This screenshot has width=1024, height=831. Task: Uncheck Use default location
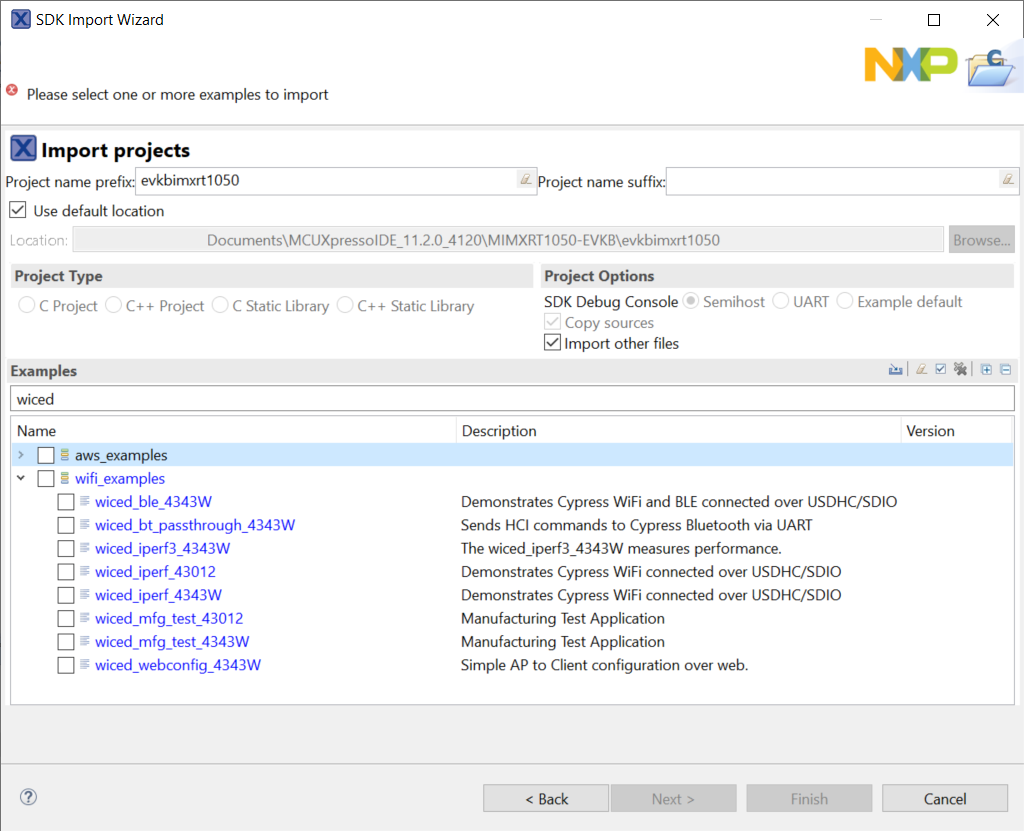pyautogui.click(x=17, y=210)
